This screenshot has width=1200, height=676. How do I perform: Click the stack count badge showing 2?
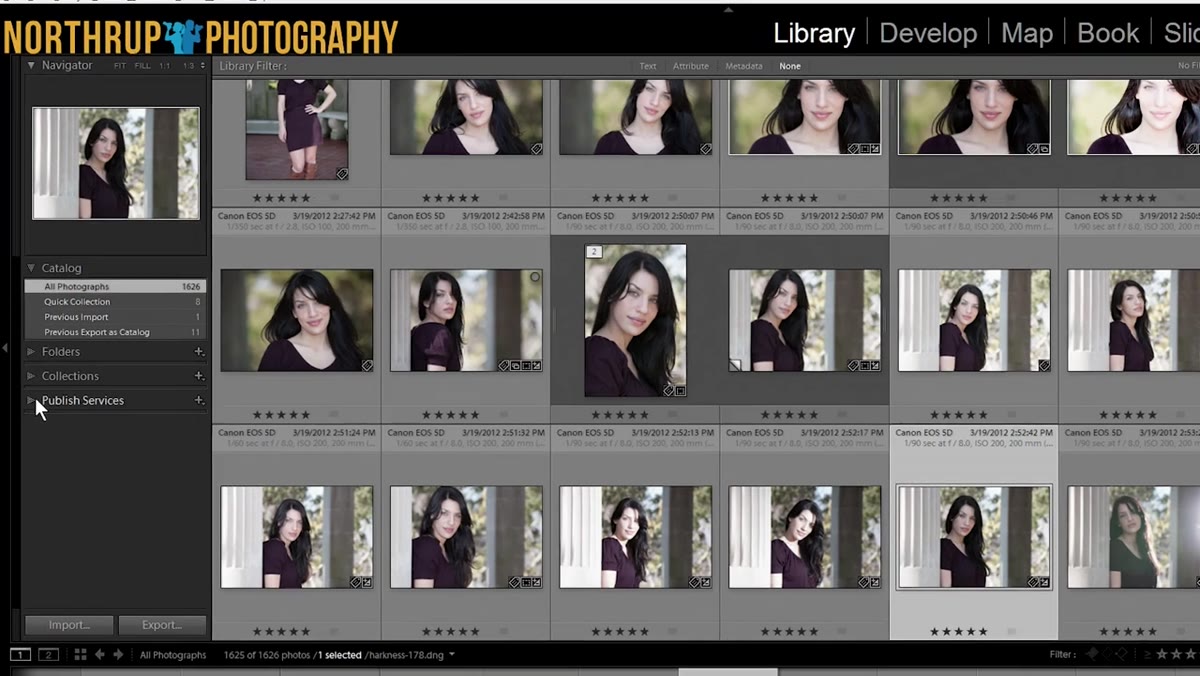click(593, 252)
